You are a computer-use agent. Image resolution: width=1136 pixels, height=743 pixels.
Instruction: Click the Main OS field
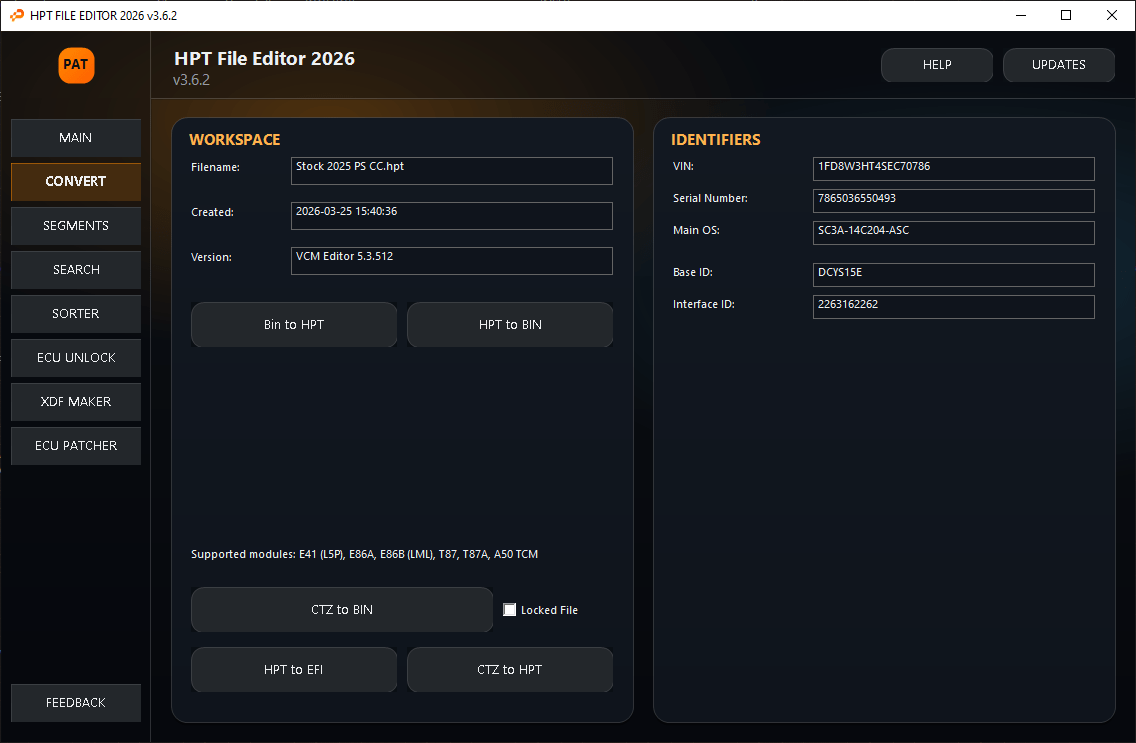coord(953,232)
